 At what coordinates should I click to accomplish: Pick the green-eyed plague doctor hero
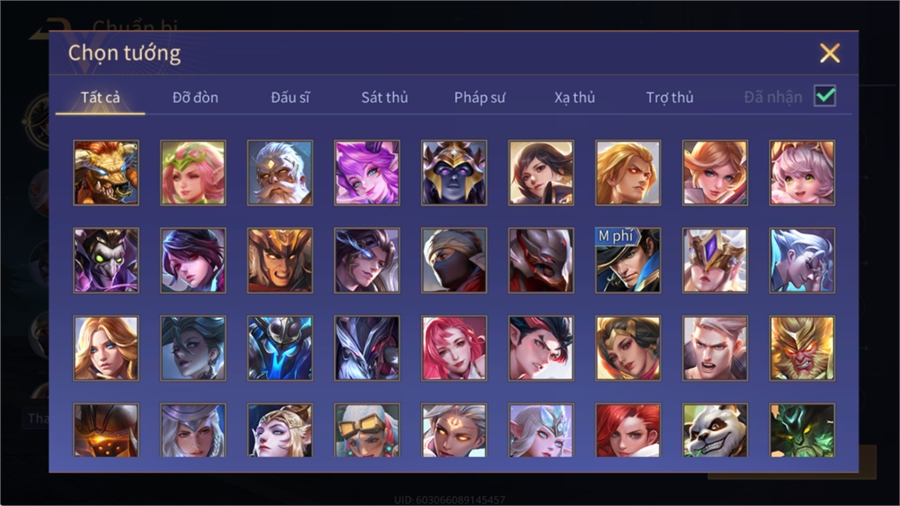pyautogui.click(x=106, y=260)
